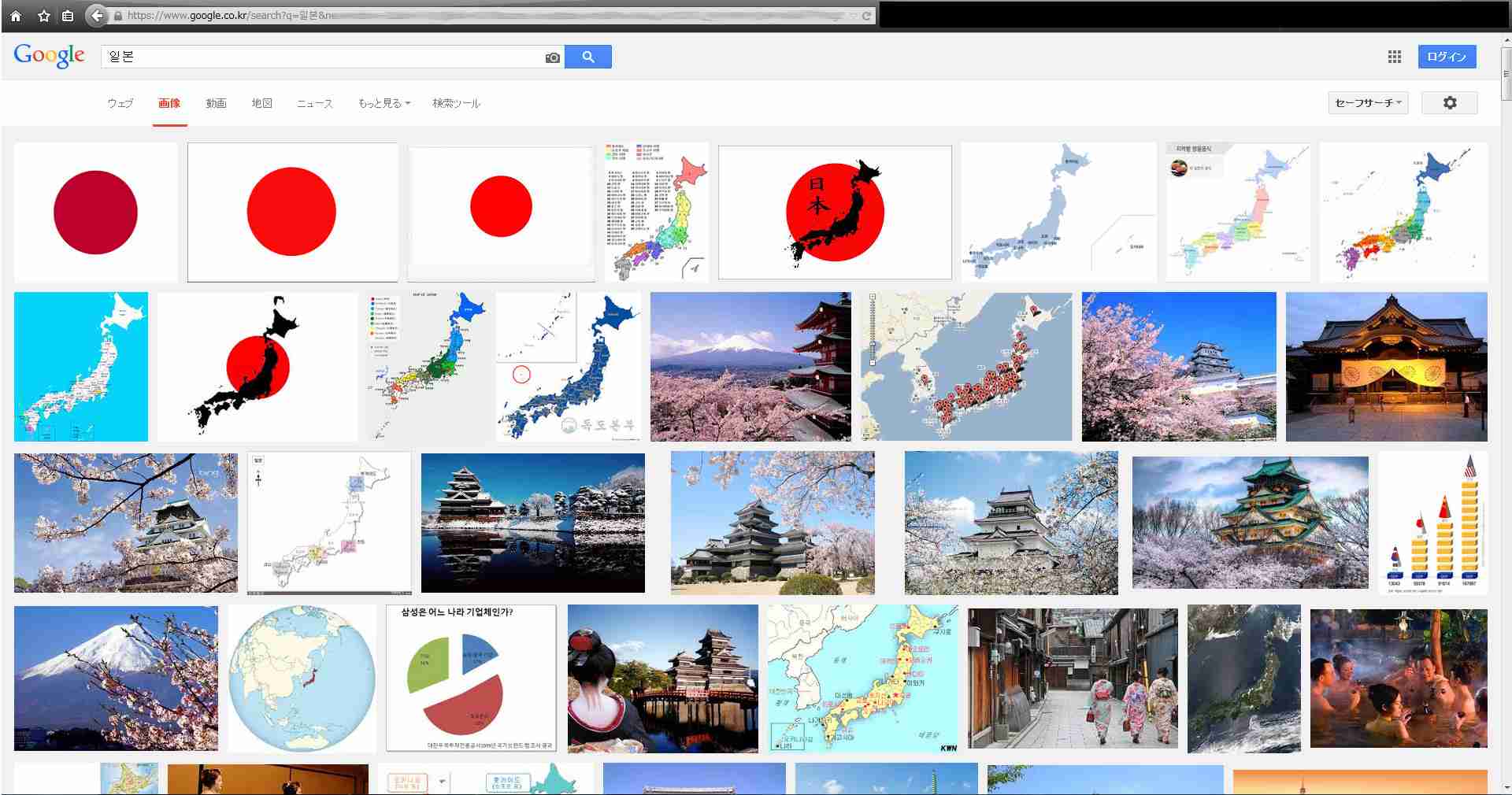This screenshot has height=795, width=1512.
Task: Open the red circle with 日本 kanji image
Action: [835, 212]
